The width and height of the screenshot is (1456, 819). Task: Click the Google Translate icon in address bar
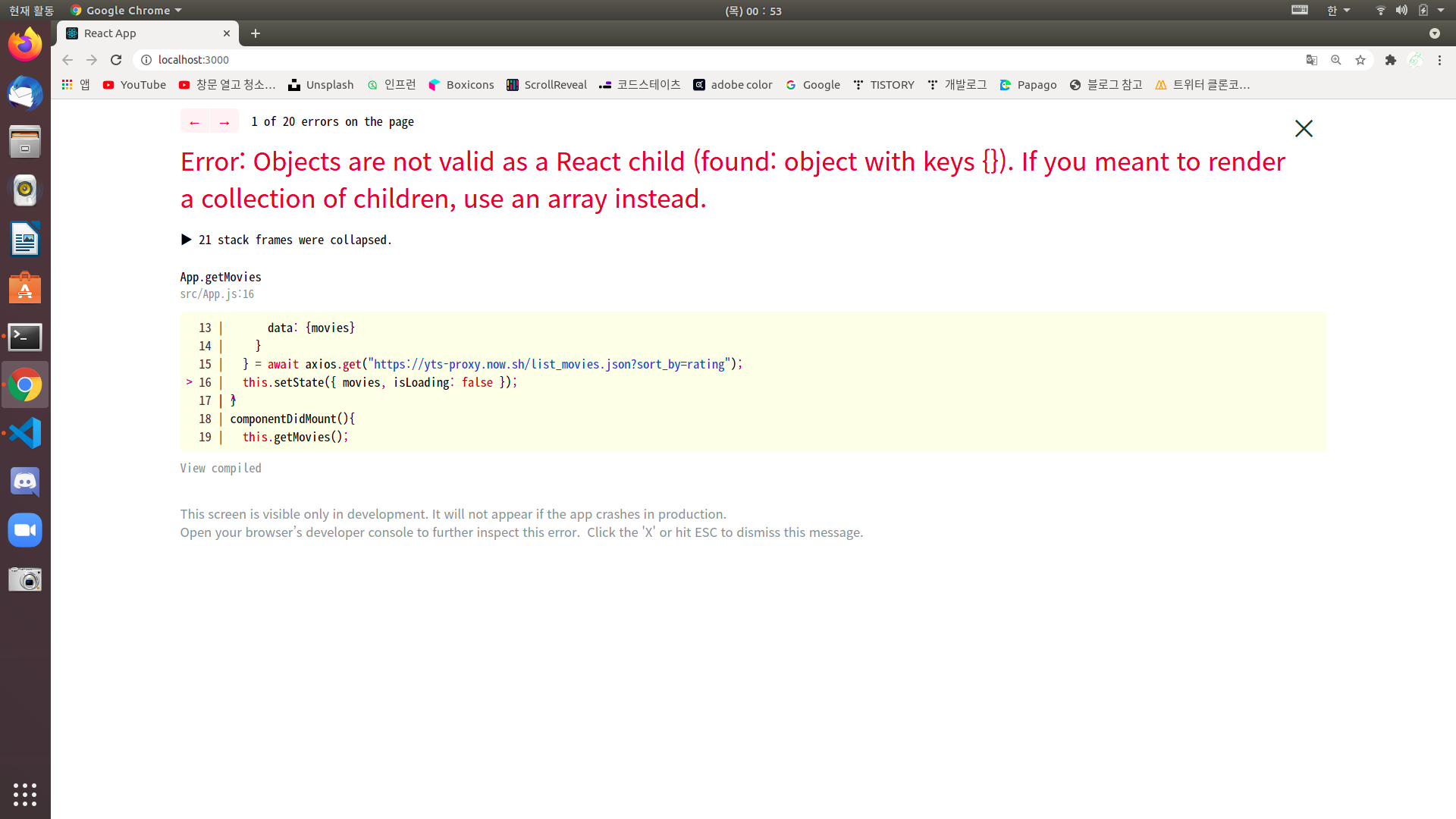[1311, 60]
